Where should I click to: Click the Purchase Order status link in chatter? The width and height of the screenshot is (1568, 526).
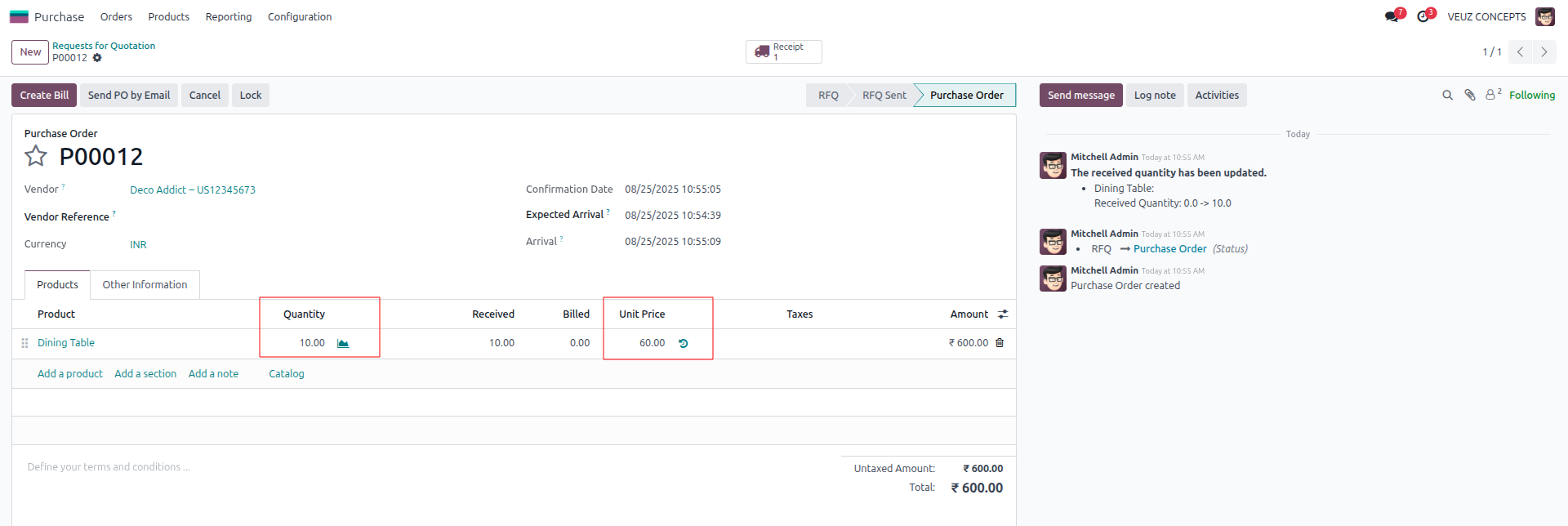point(1169,249)
